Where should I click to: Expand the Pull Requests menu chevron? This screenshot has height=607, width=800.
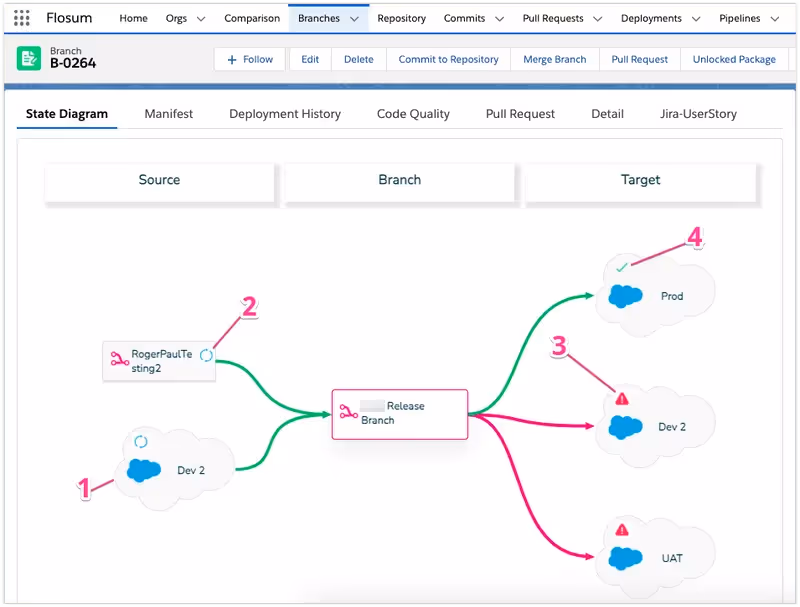pos(597,19)
